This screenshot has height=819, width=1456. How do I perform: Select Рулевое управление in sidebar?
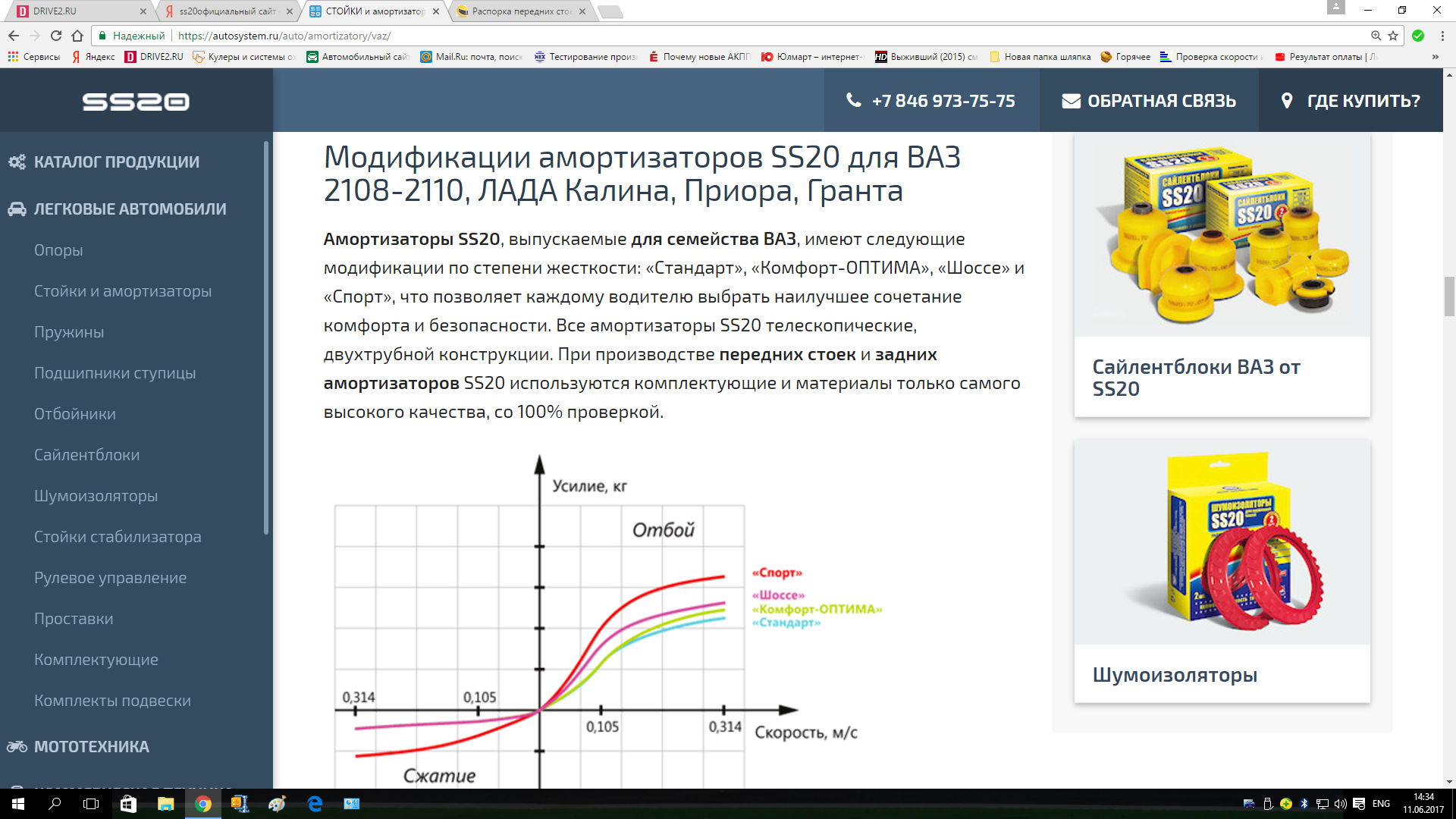pyautogui.click(x=111, y=578)
